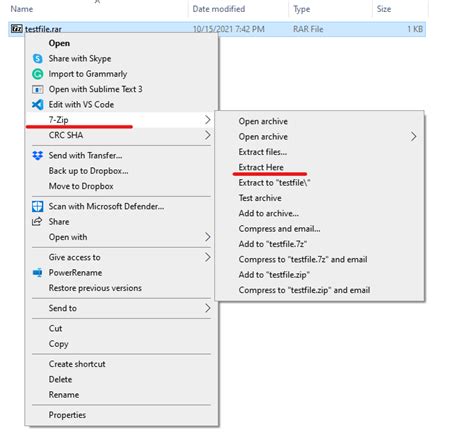The height and width of the screenshot is (436, 474).
Task: Click the 10/15/2021 7:42 PM date cell
Action: pyautogui.click(x=229, y=29)
